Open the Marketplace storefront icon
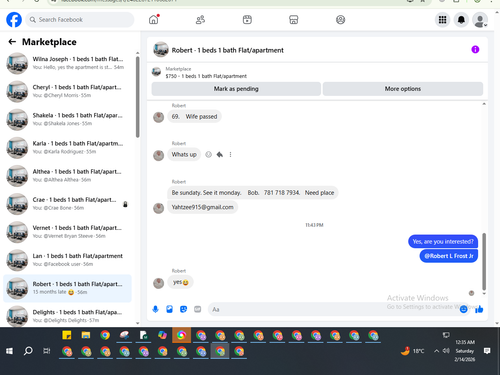 [294, 20]
